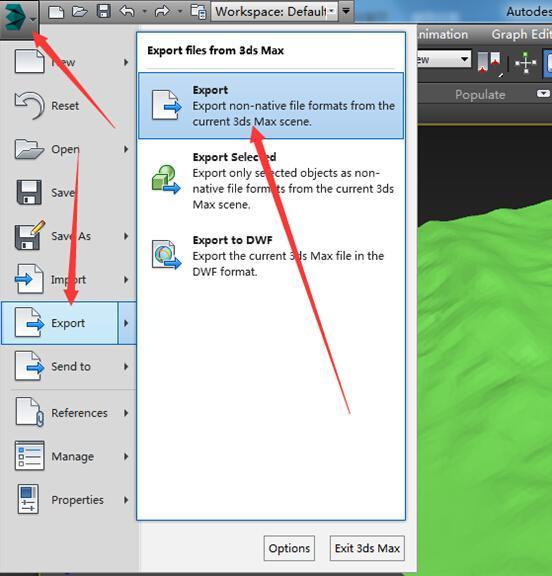Expand the Import submenu arrow
552x576 pixels.
(126, 280)
